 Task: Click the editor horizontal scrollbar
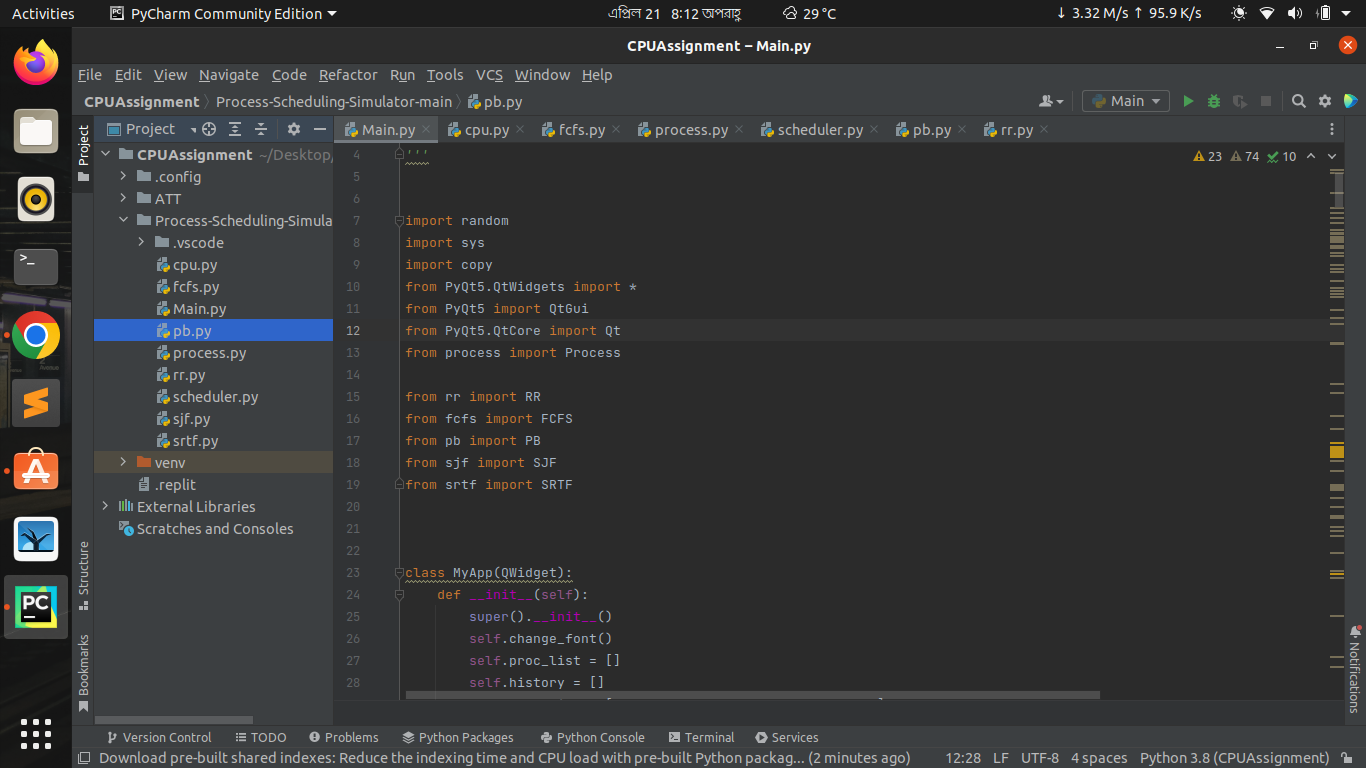coord(752,695)
